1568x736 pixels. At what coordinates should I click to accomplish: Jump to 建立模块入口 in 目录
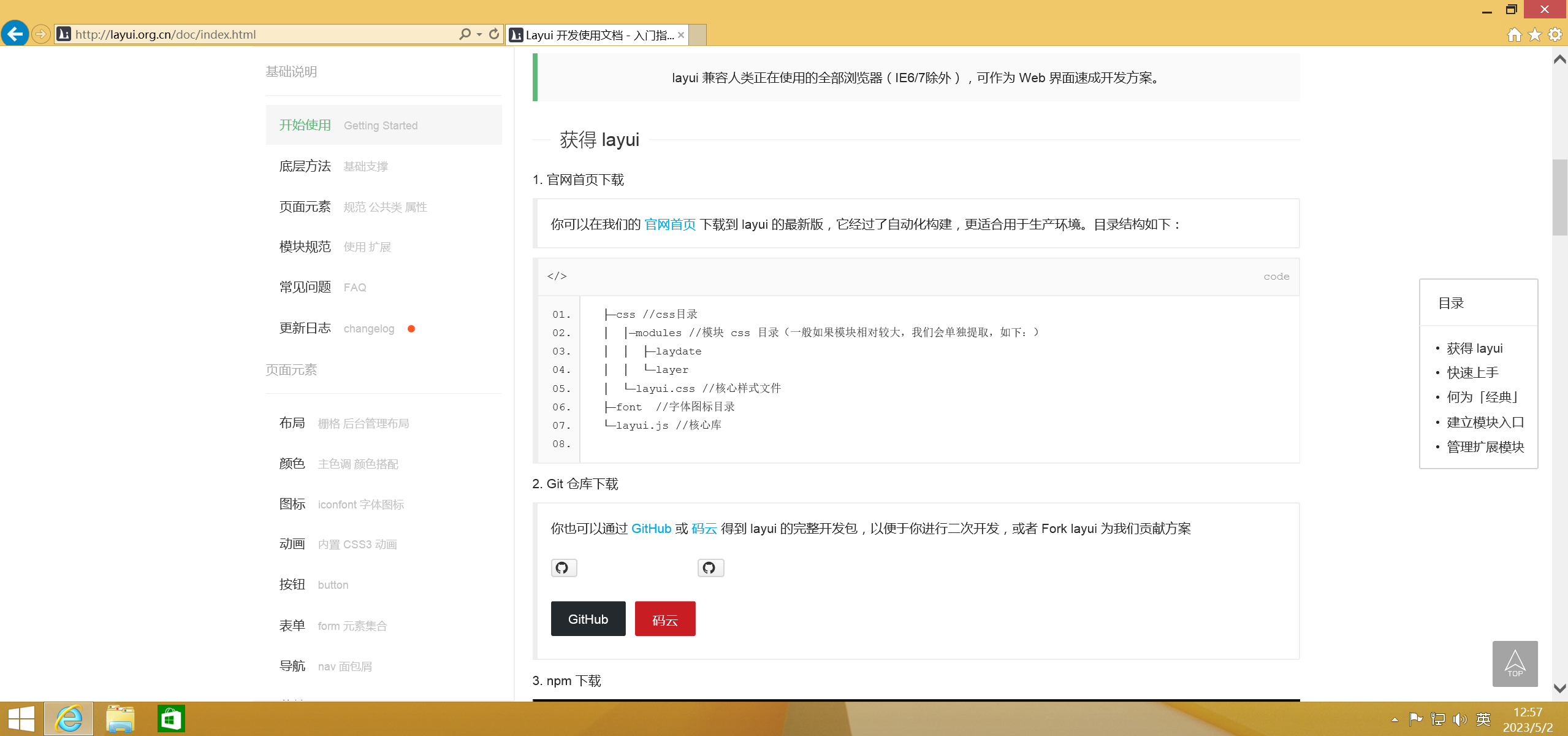coord(1485,423)
